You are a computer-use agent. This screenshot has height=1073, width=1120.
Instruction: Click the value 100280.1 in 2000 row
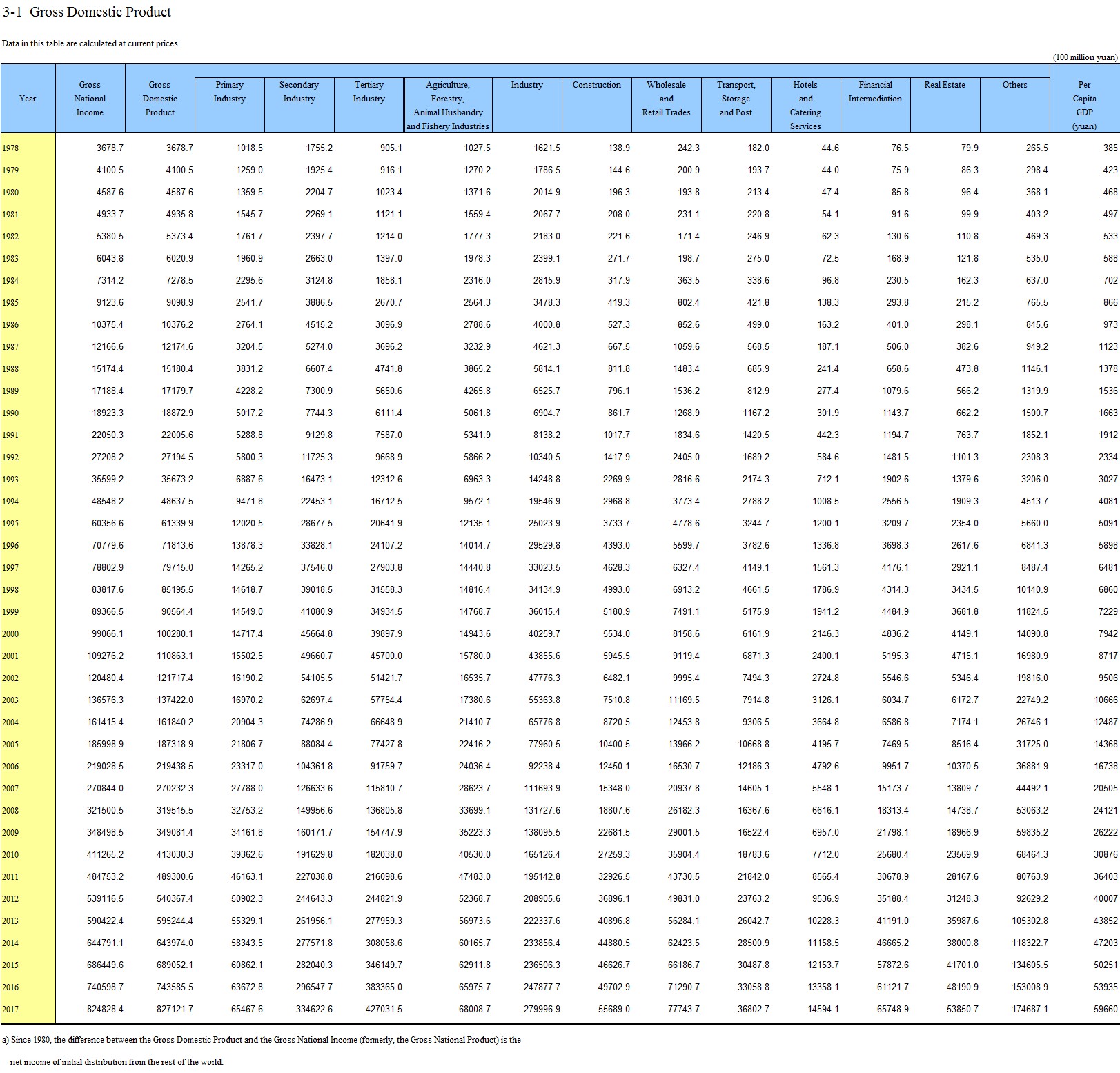pyautogui.click(x=175, y=634)
